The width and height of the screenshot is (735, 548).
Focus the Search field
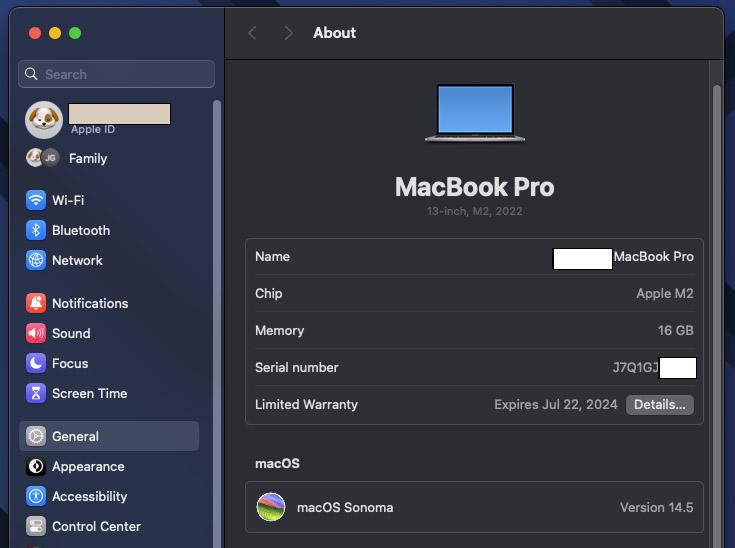pyautogui.click(x=116, y=74)
